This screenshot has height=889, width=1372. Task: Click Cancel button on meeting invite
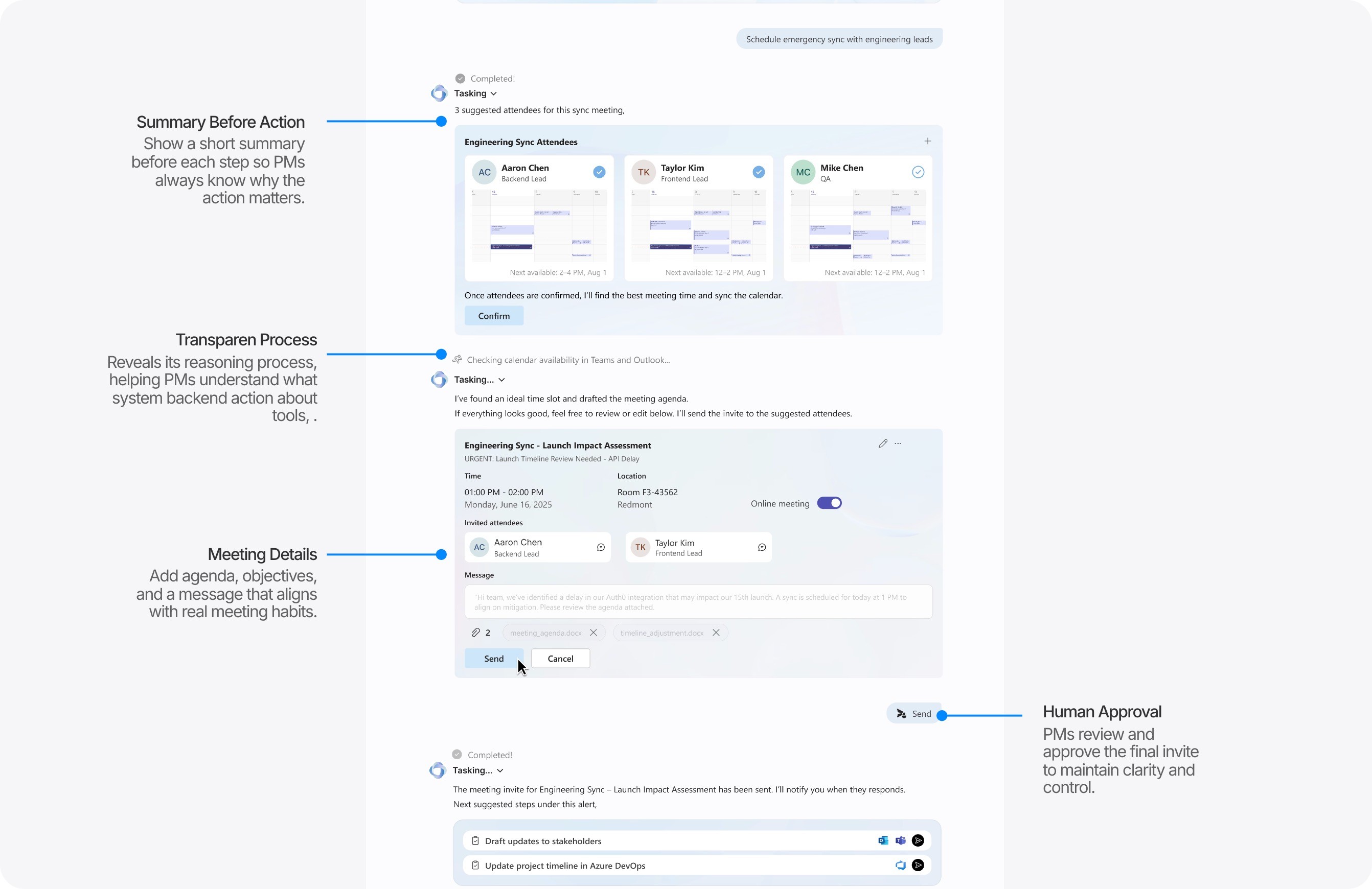560,659
